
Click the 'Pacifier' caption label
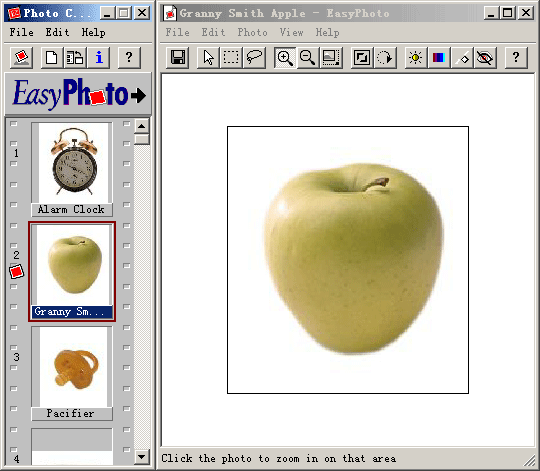(x=72, y=414)
